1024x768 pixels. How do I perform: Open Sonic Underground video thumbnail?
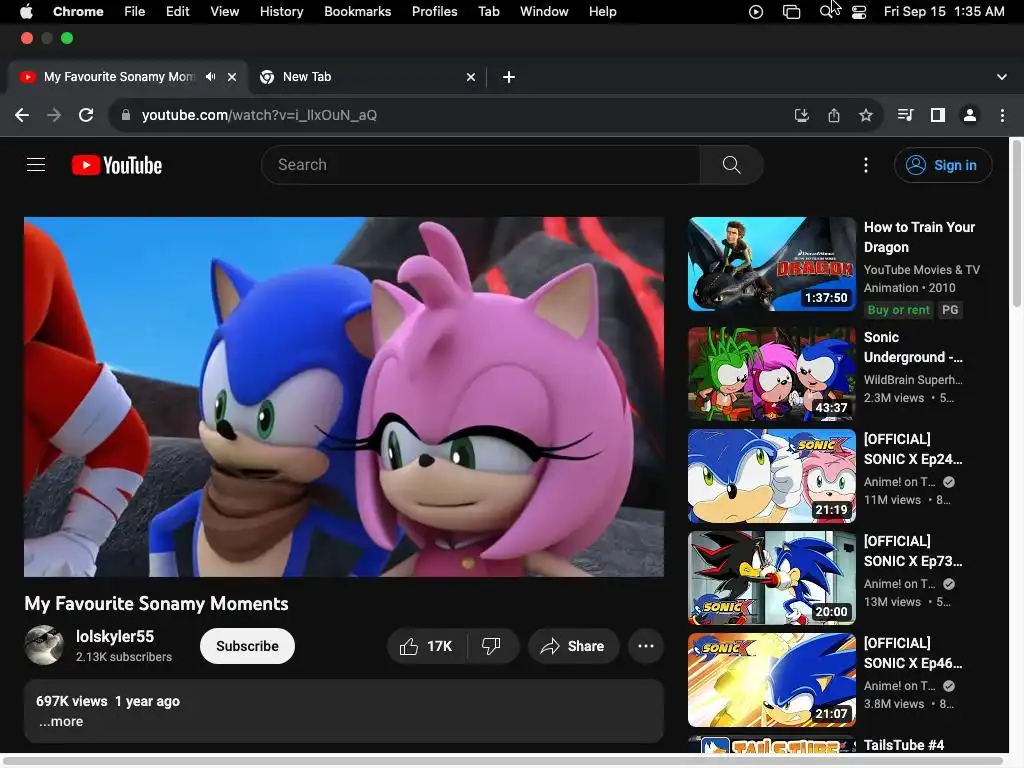coord(772,374)
